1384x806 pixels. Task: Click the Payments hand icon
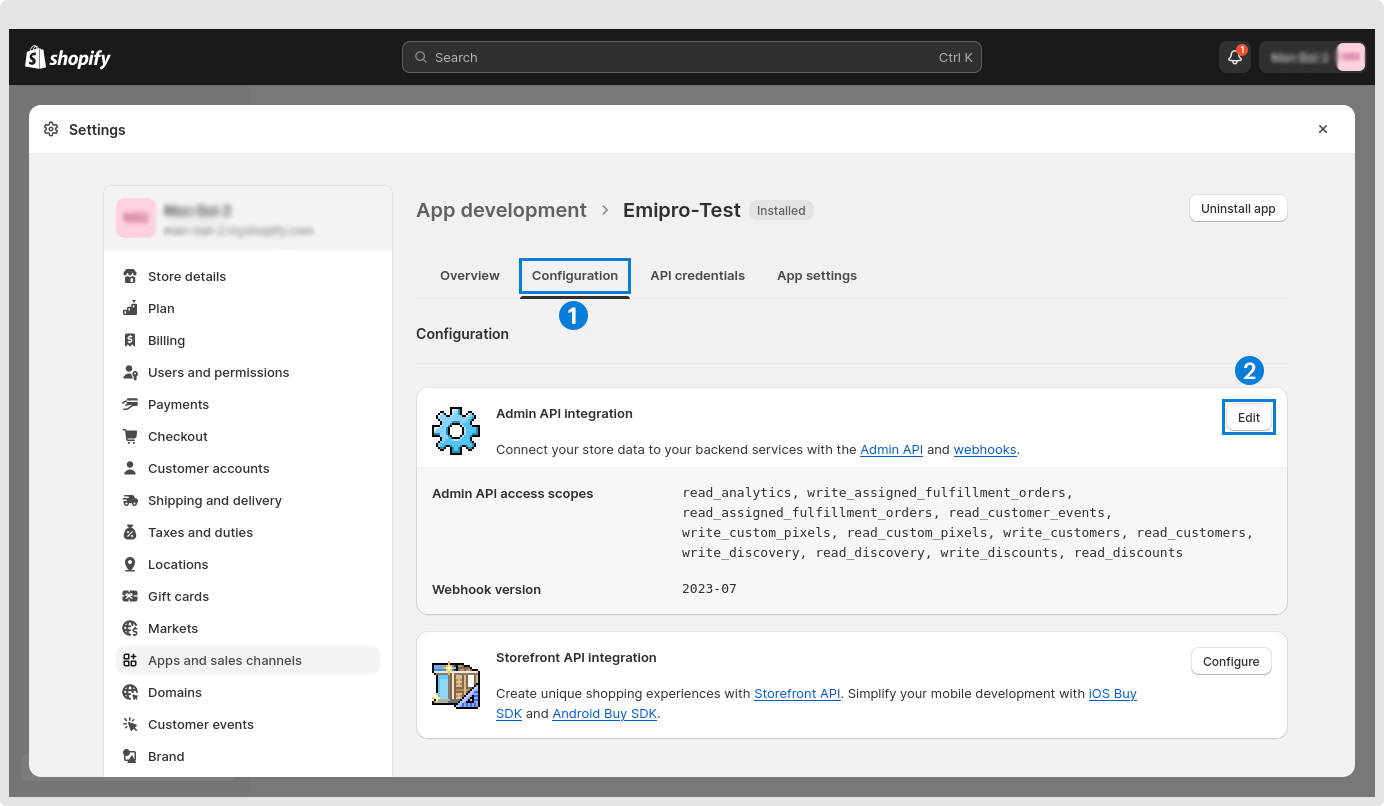coord(130,404)
